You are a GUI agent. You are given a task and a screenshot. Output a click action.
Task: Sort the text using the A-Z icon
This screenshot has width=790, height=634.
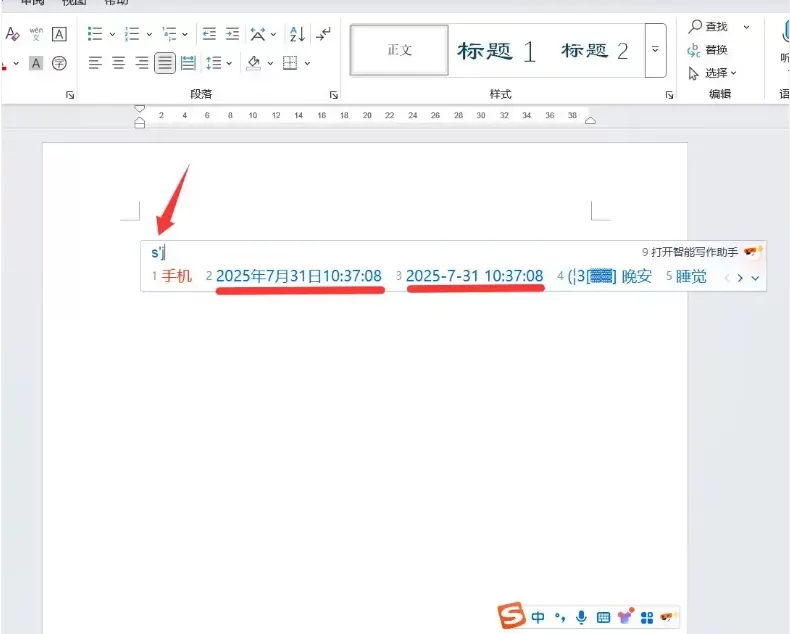click(297, 34)
